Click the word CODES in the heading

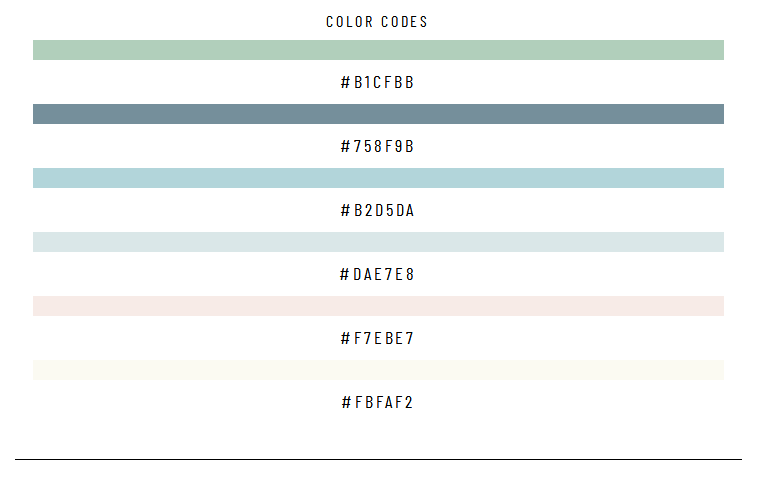point(404,22)
